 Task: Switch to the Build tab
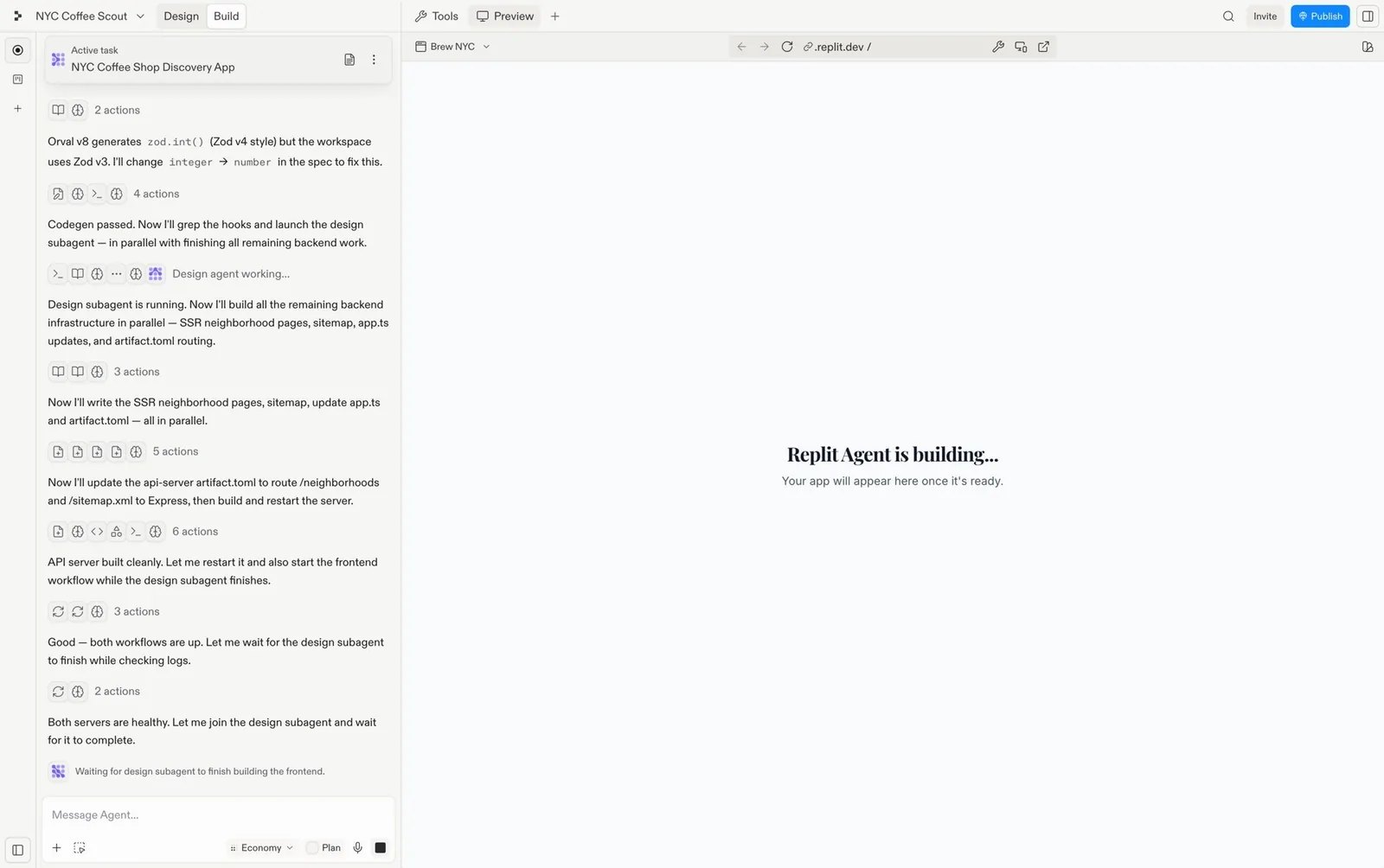point(227,16)
